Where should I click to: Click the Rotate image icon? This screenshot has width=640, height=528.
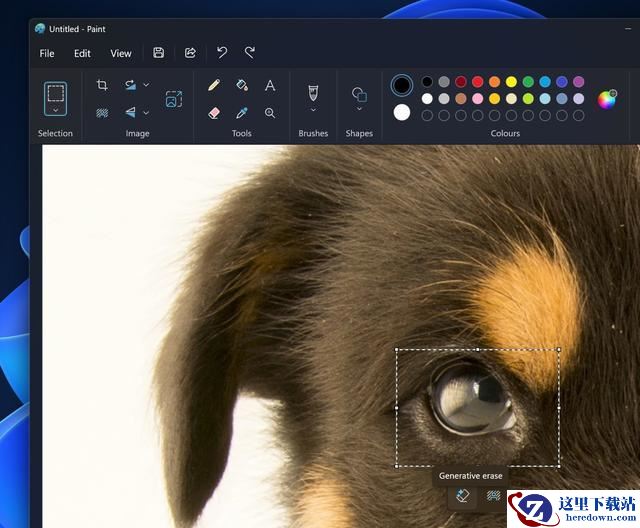tap(130, 85)
